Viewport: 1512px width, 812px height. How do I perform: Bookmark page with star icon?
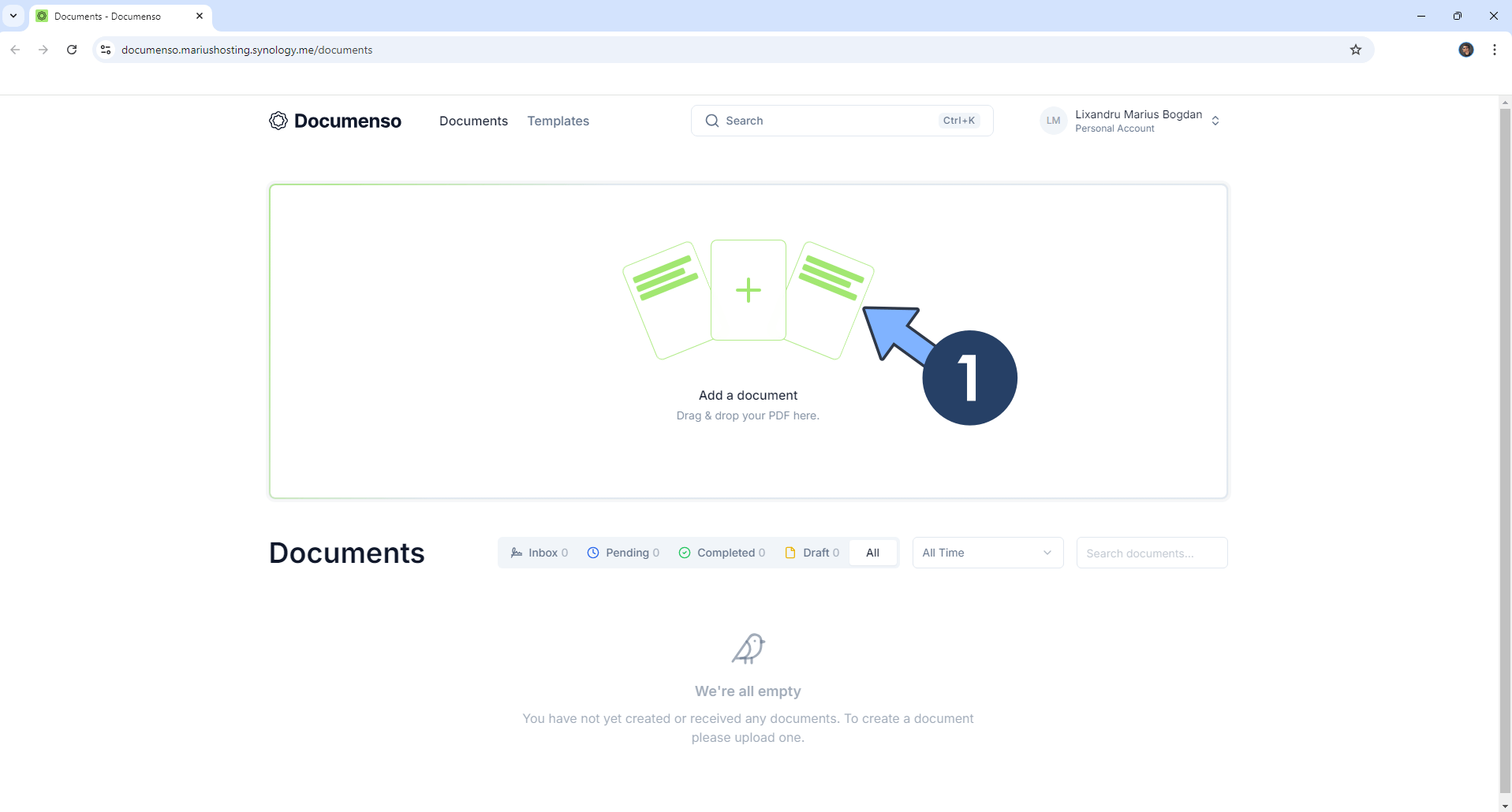1356,50
